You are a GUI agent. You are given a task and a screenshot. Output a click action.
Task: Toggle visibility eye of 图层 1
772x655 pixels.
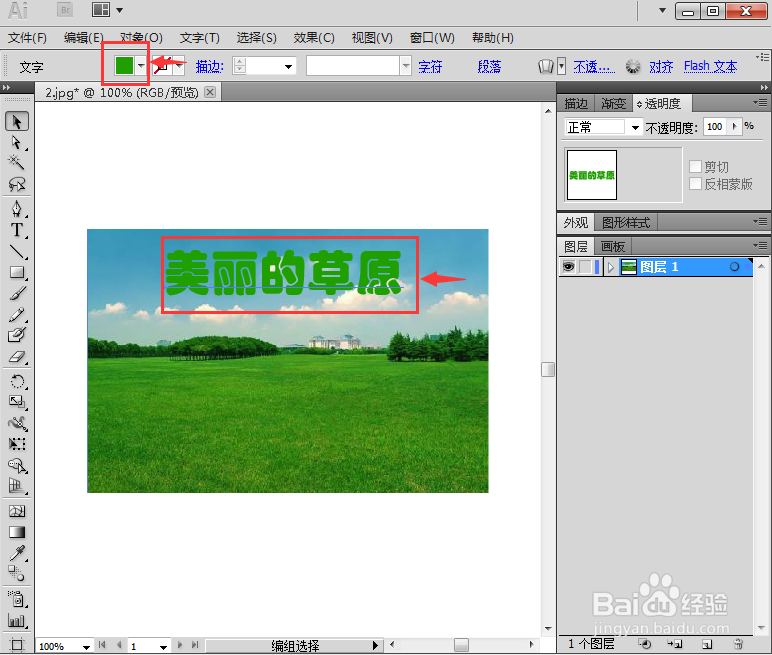pos(569,267)
